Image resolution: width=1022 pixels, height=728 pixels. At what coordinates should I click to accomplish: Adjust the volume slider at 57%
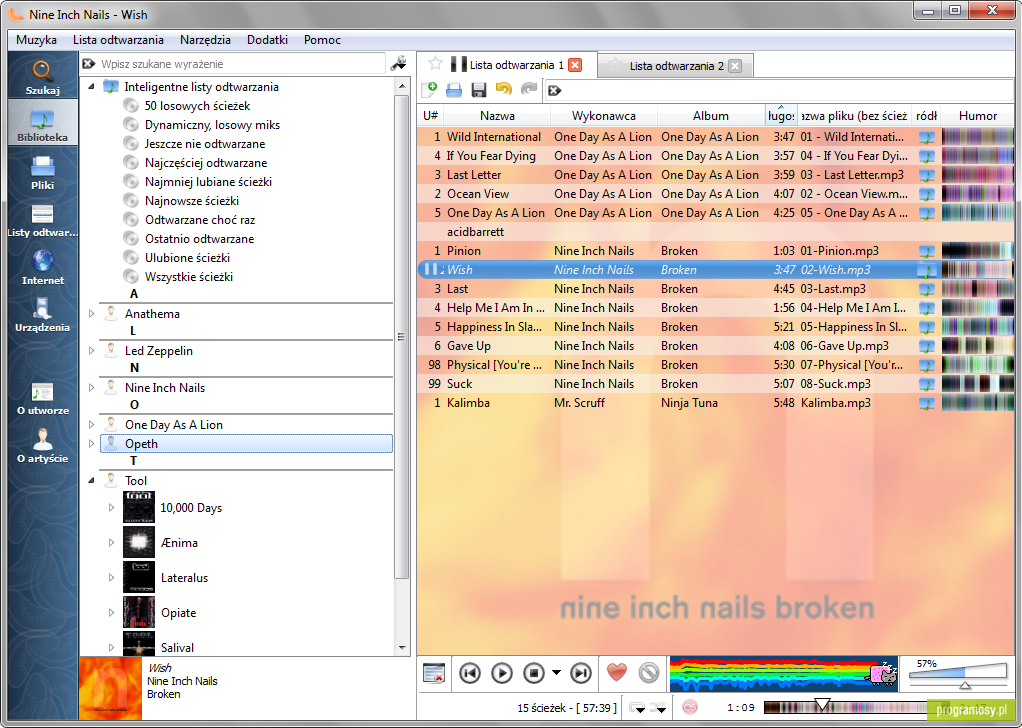[958, 676]
